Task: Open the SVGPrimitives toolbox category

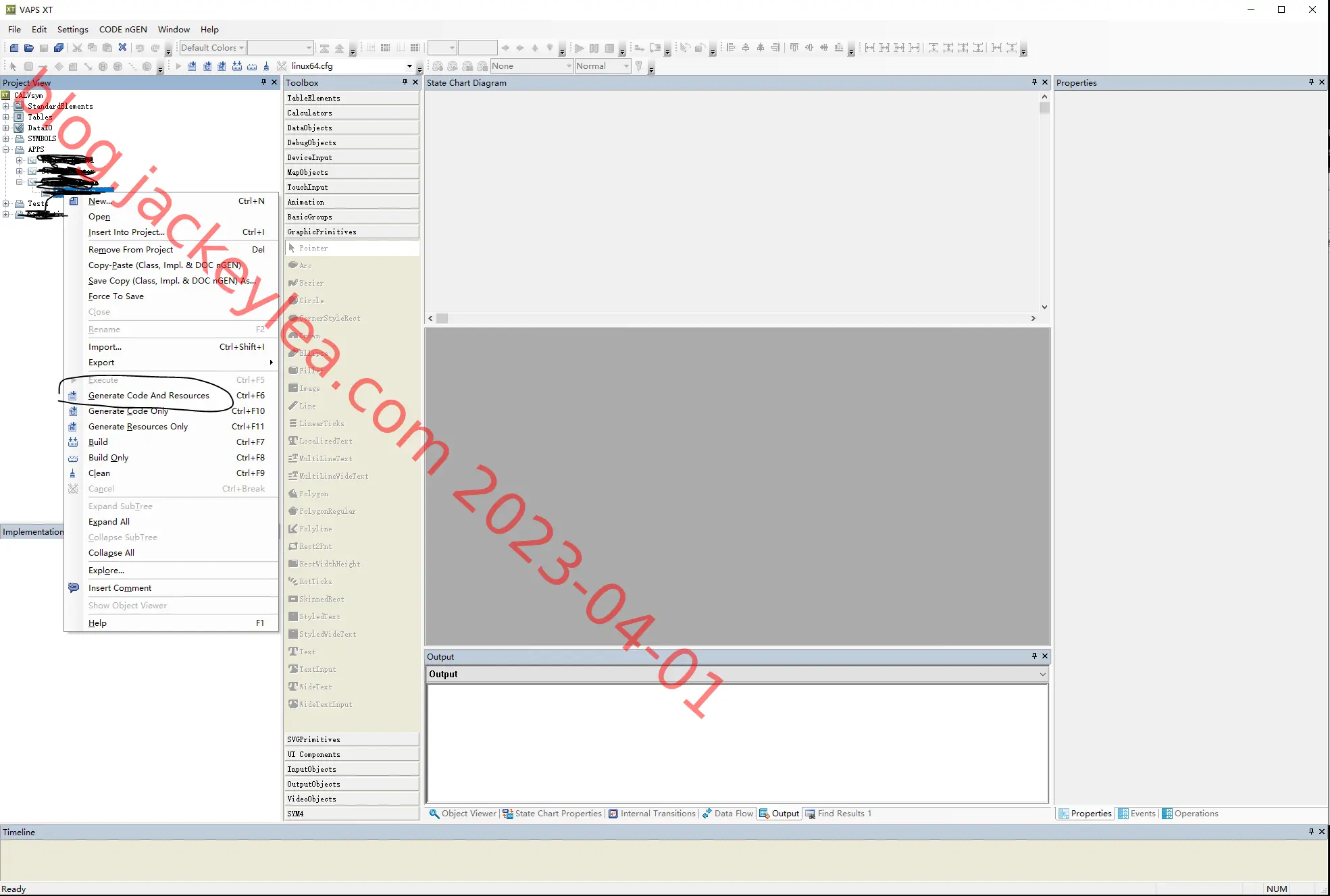Action: point(352,740)
